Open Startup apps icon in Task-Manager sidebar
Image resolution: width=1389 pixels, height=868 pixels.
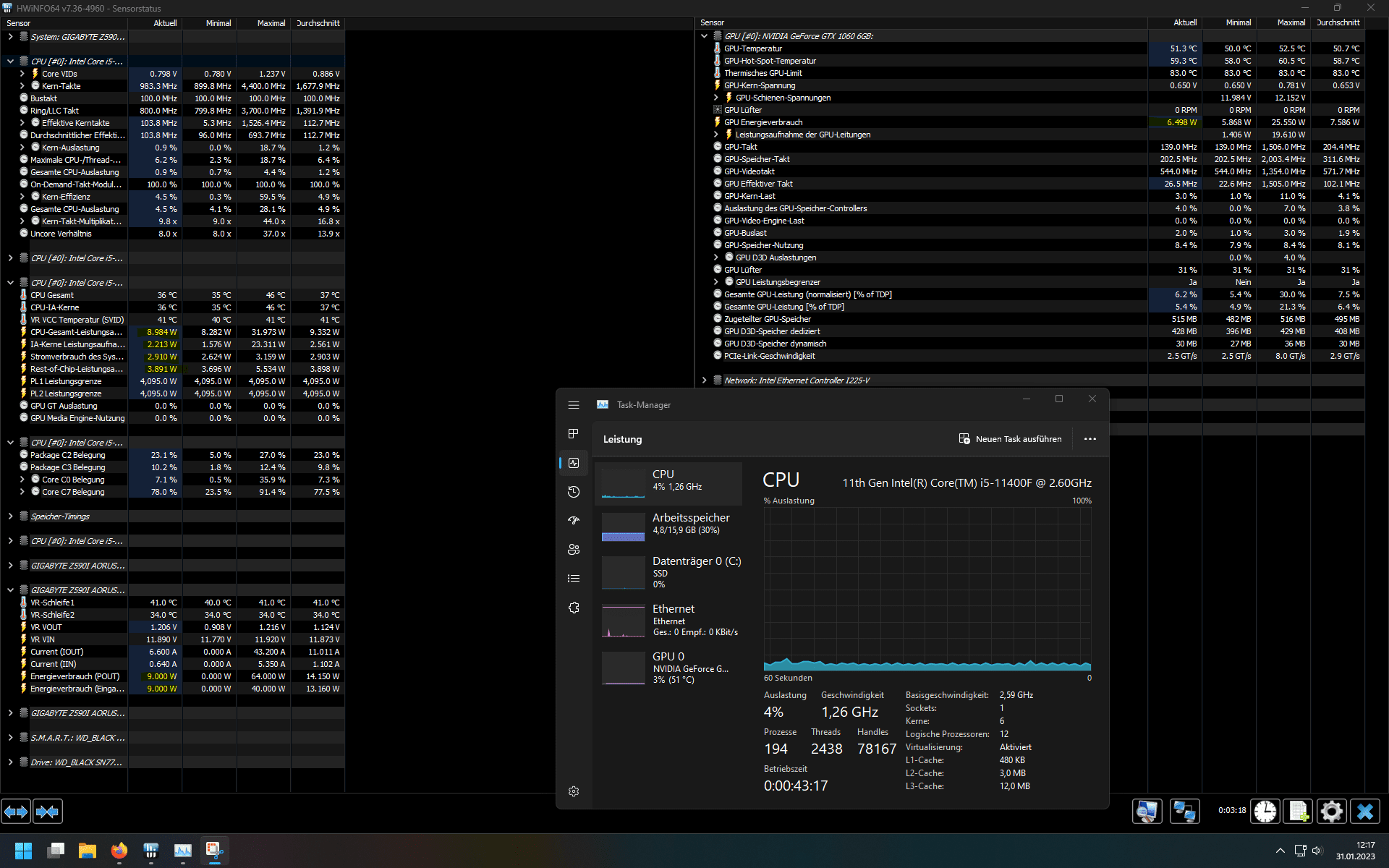[574, 520]
